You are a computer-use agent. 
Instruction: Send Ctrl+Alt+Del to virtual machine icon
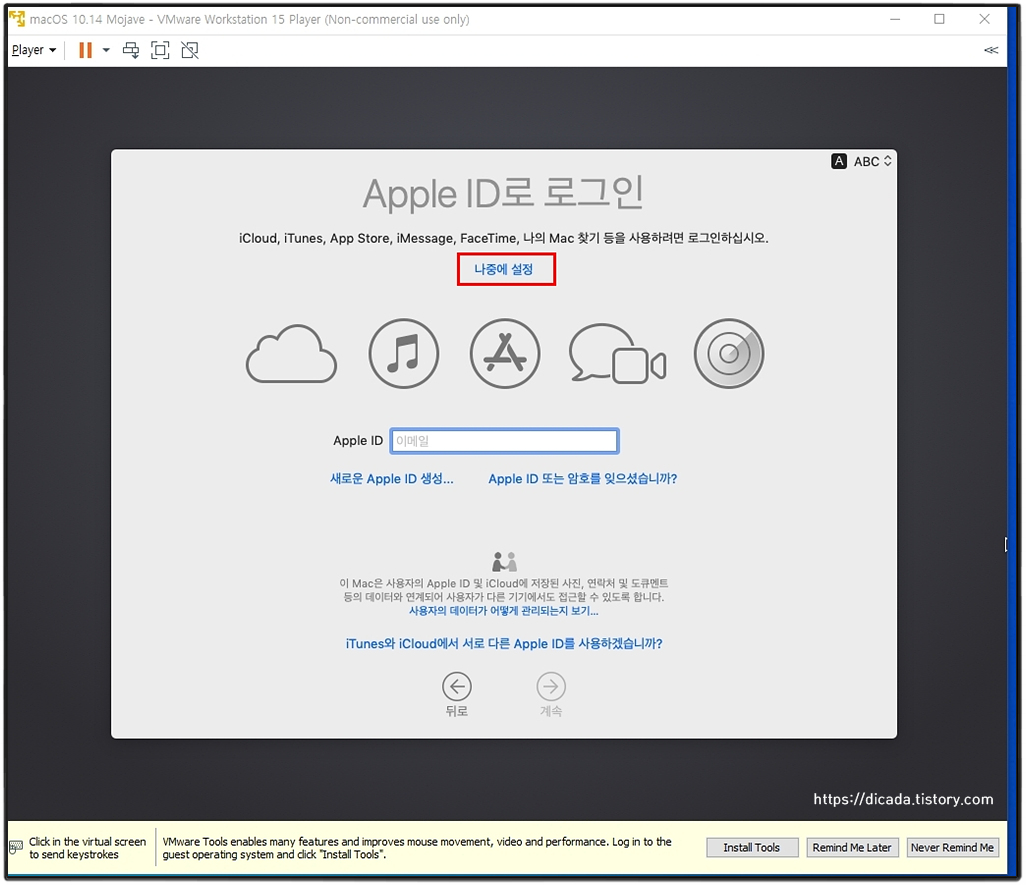click(131, 50)
